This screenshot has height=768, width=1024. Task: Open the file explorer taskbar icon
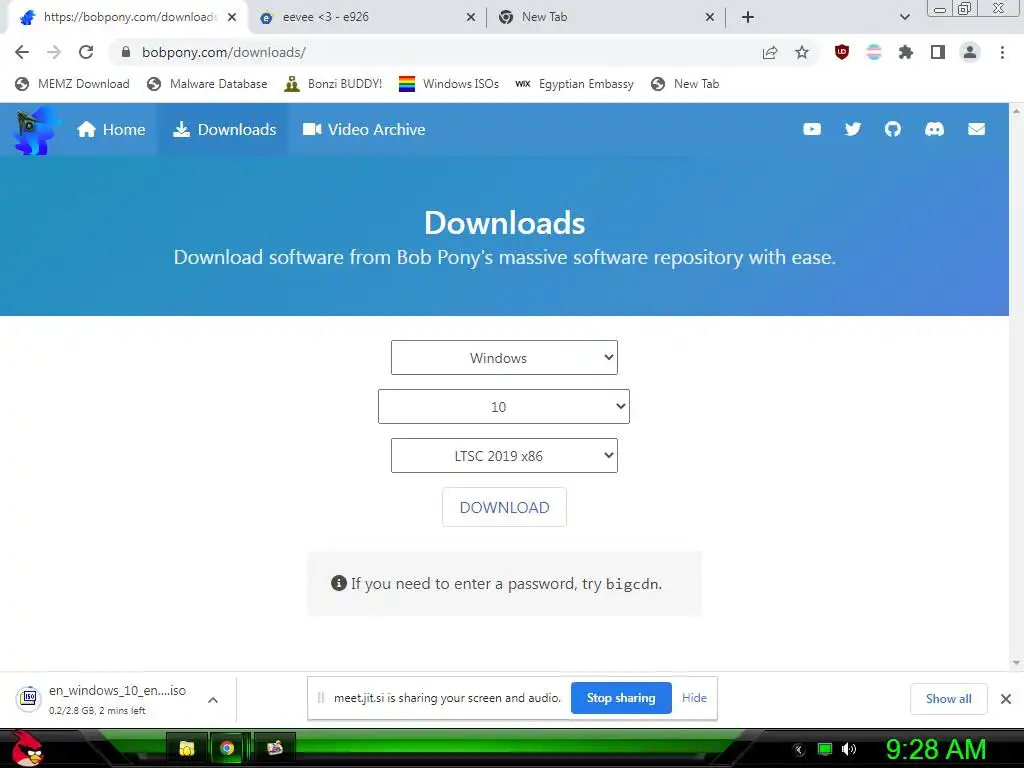pos(187,748)
